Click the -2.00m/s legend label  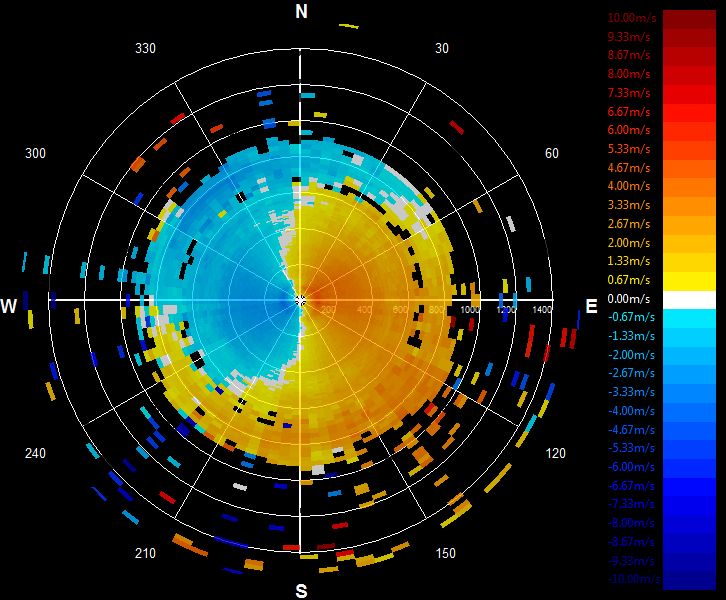pyautogui.click(x=631, y=355)
